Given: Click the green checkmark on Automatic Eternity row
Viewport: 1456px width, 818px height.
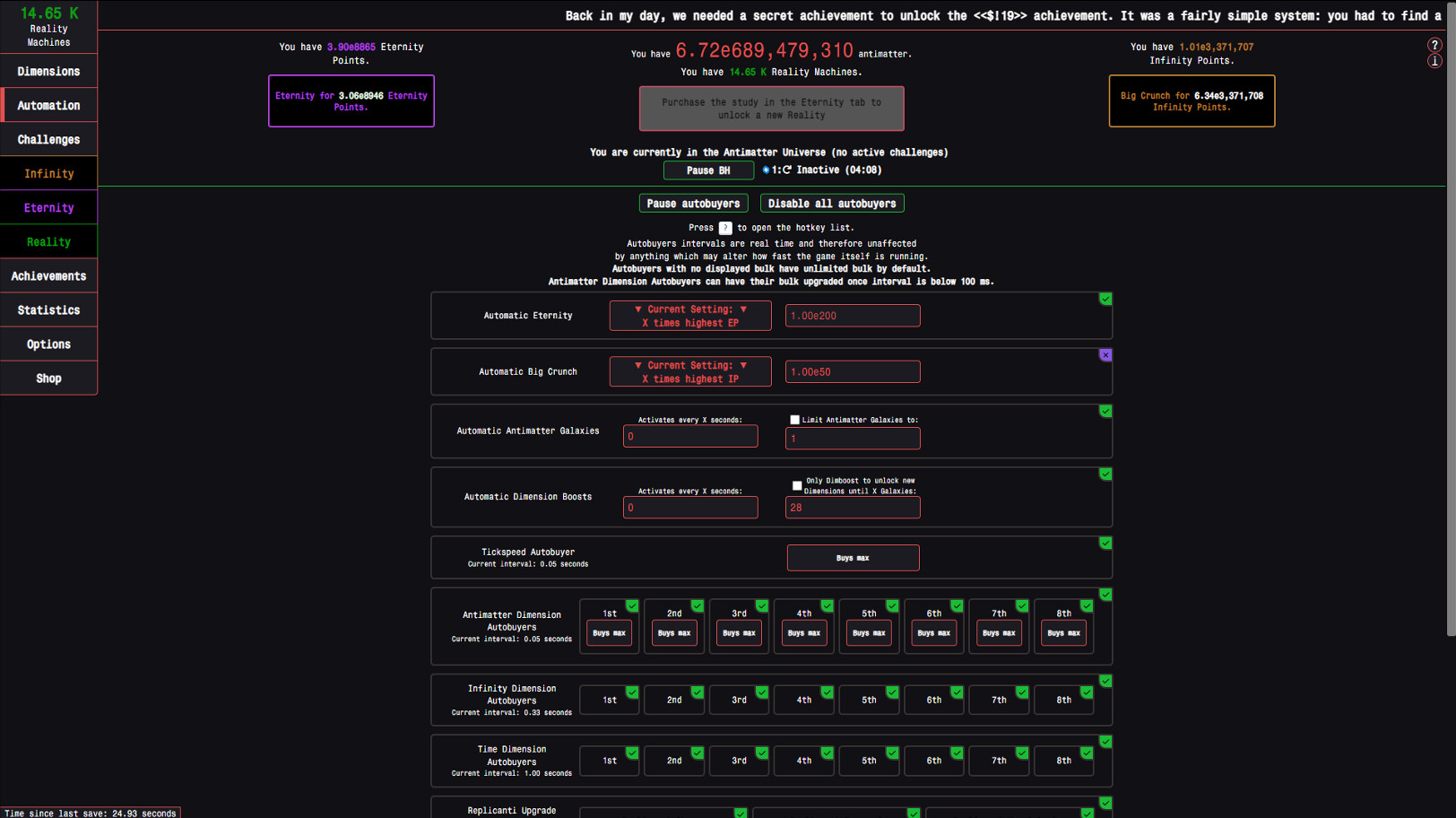Looking at the screenshot, I should [1105, 299].
